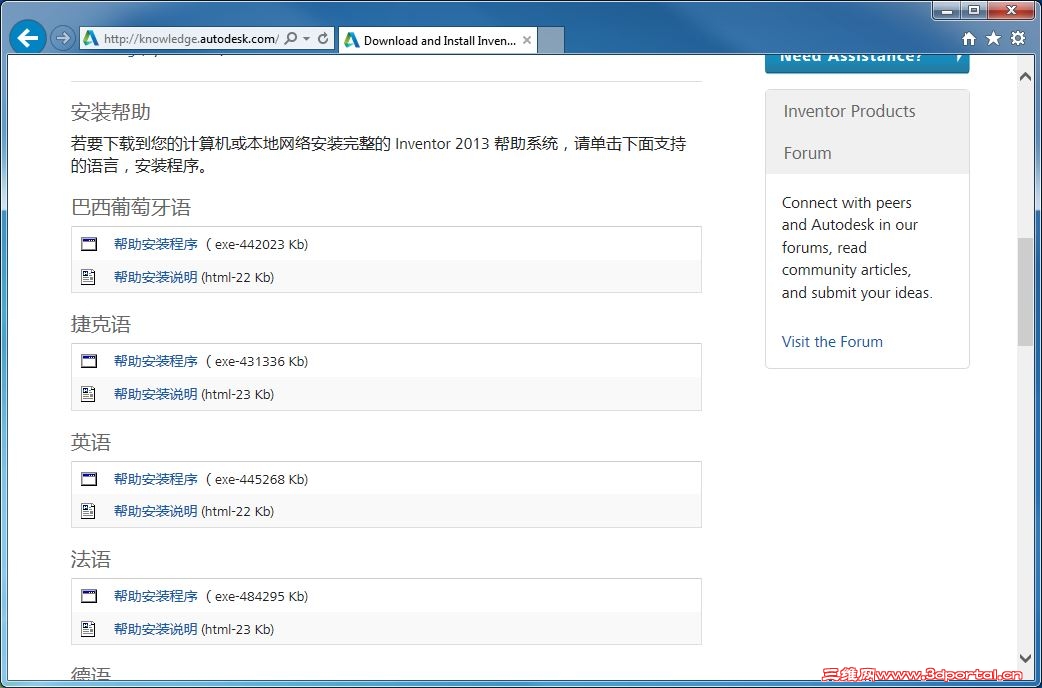Image resolution: width=1042 pixels, height=688 pixels.
Task: Download 帮助安装程序 exe-484295 Kb
Action: click(156, 596)
